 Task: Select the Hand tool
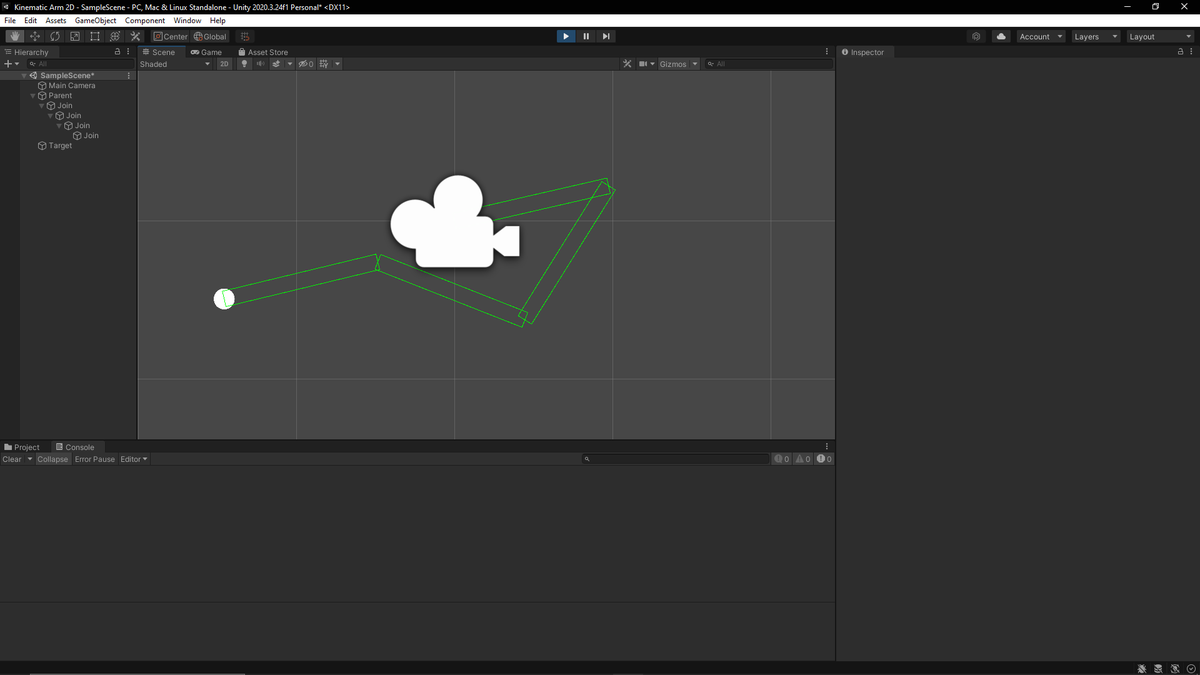(x=15, y=36)
